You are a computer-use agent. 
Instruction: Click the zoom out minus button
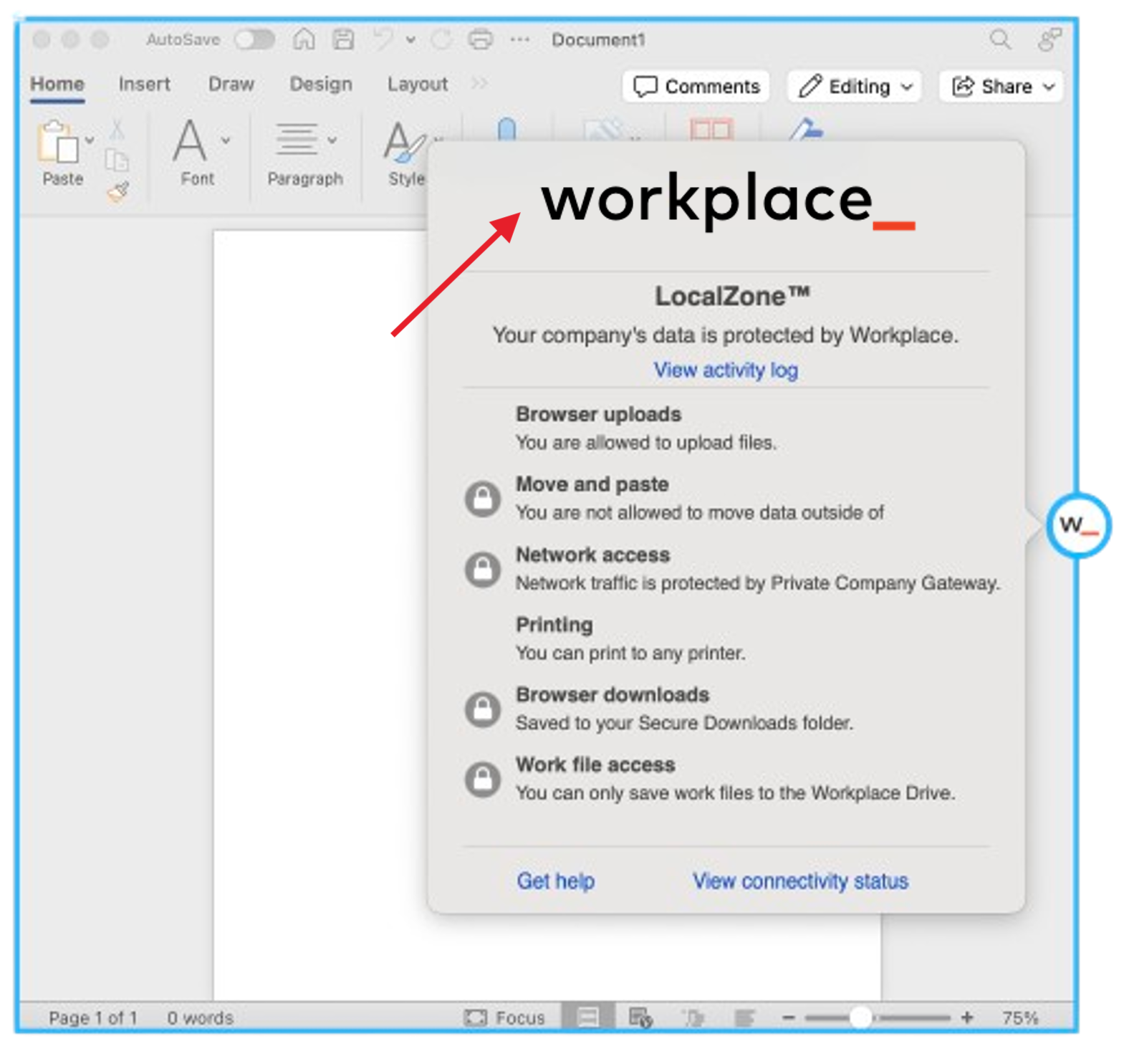tap(789, 1017)
